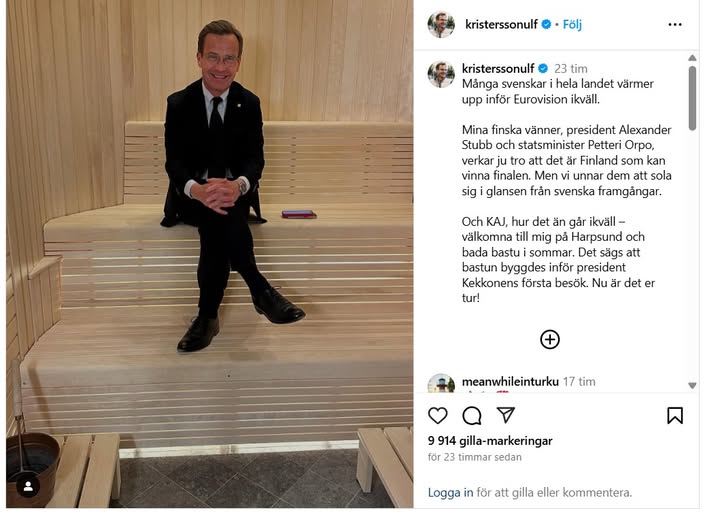Save the post with the bookmark icon

pos(675,416)
